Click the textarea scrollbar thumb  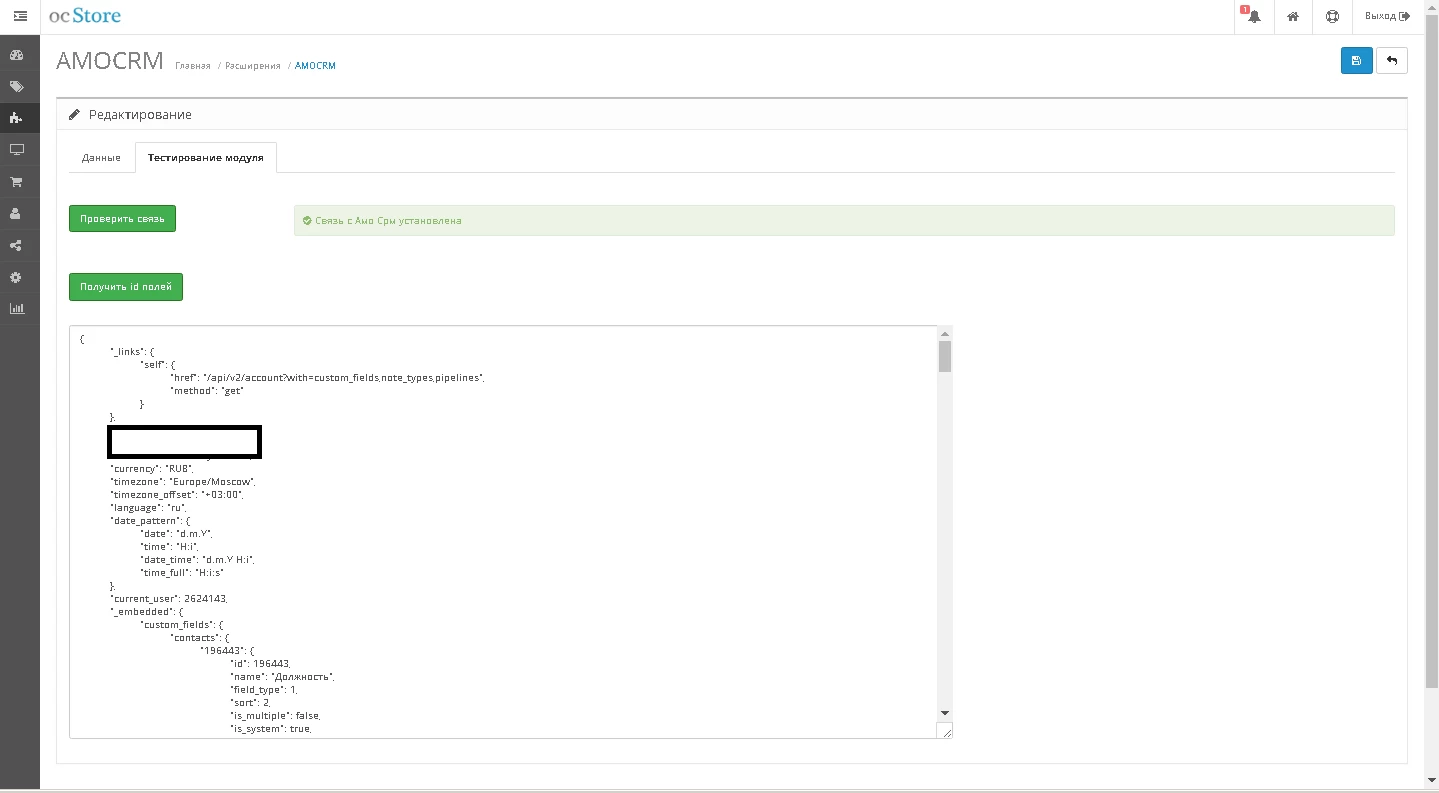pyautogui.click(x=945, y=356)
